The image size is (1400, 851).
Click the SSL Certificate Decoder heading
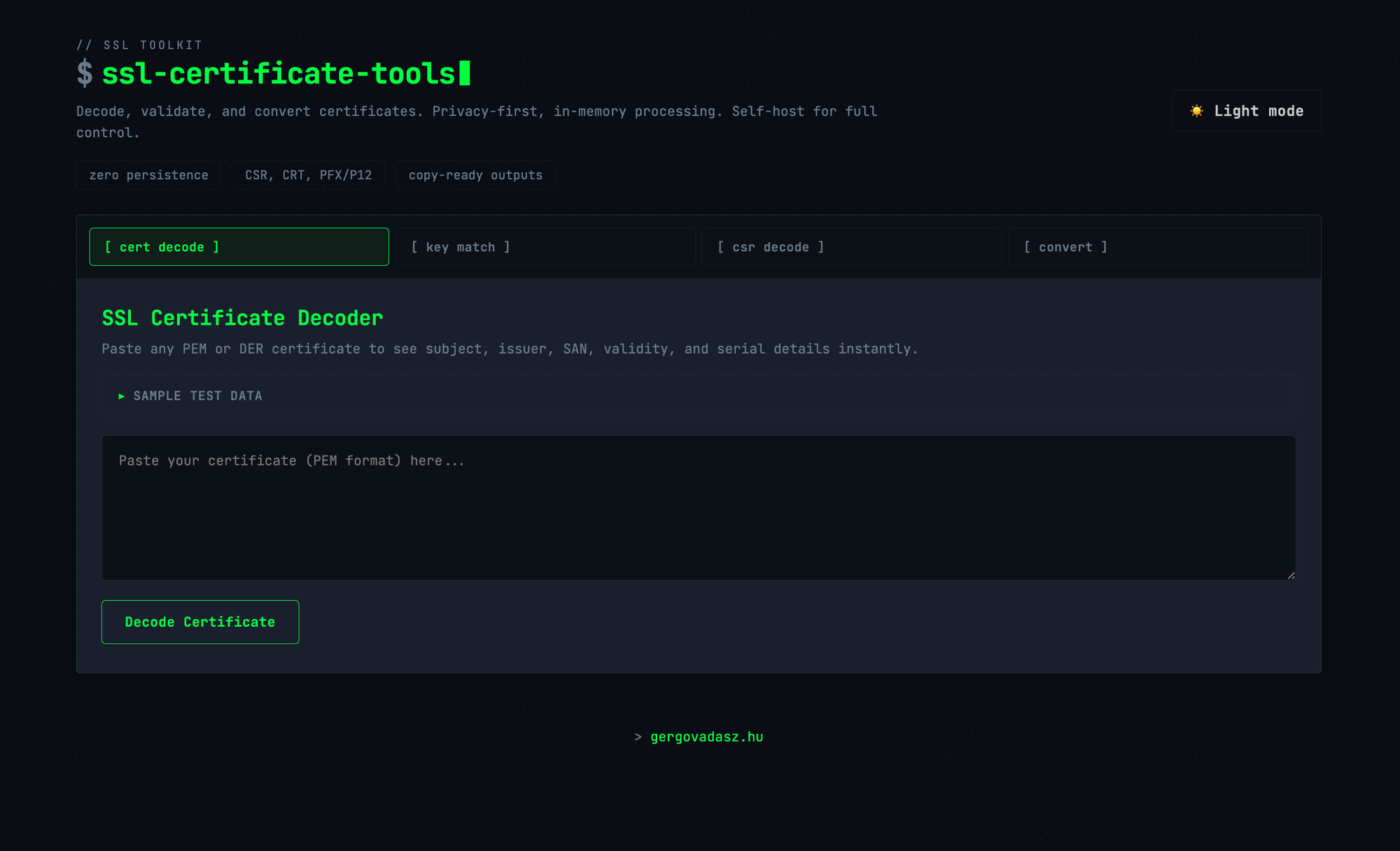242,318
